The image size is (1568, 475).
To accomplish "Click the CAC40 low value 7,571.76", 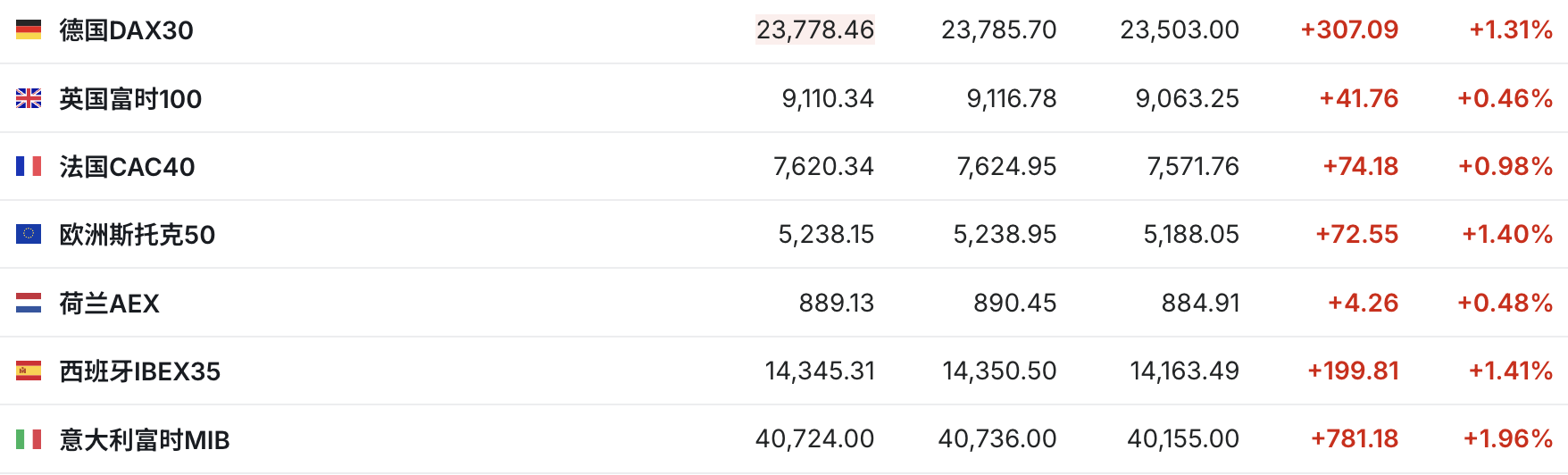I will coord(1193,166).
